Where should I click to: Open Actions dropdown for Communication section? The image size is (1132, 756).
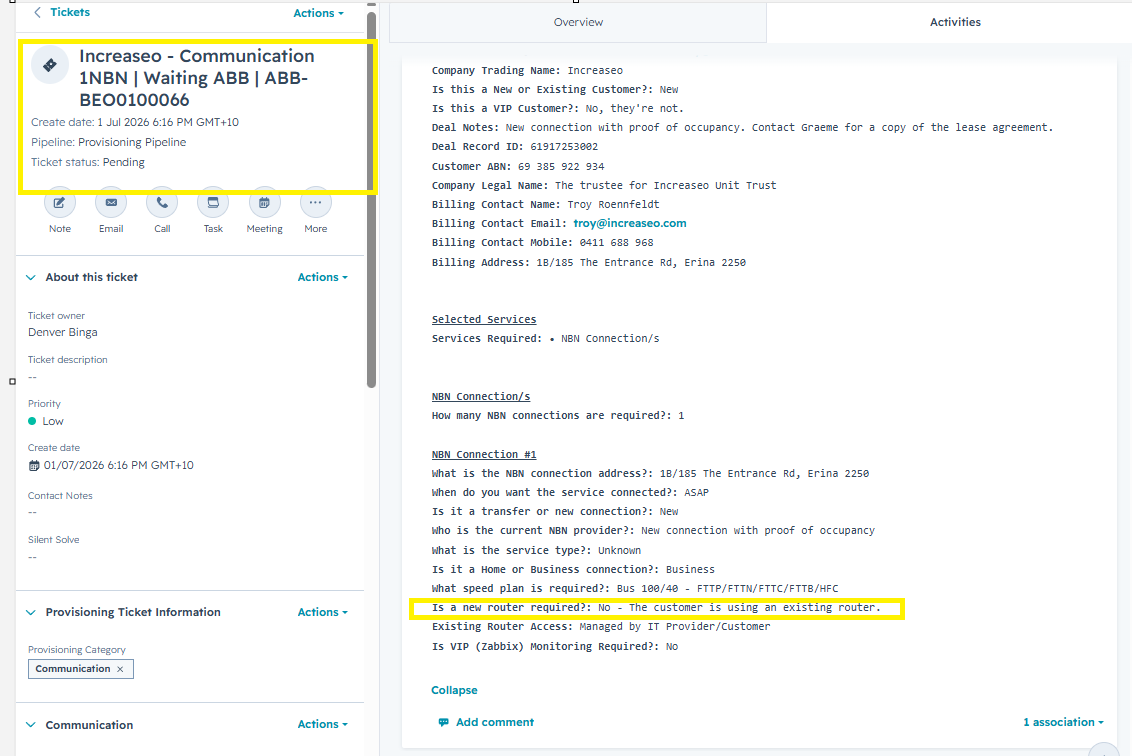coord(323,724)
